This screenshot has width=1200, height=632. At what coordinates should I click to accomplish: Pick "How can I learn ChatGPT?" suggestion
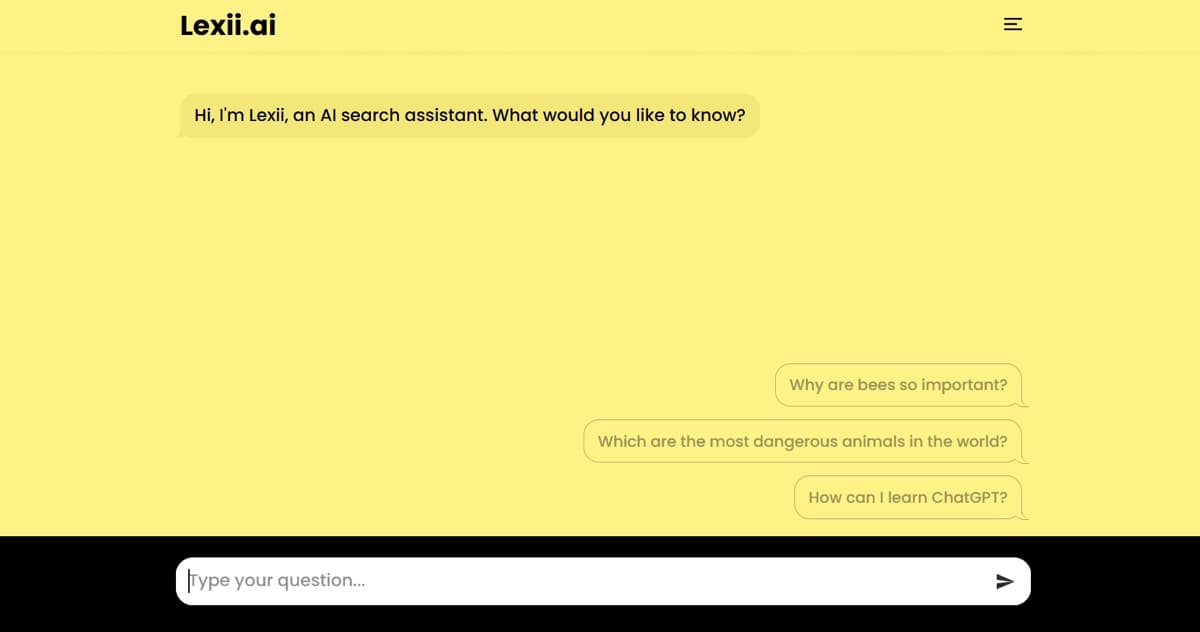pyautogui.click(x=908, y=497)
